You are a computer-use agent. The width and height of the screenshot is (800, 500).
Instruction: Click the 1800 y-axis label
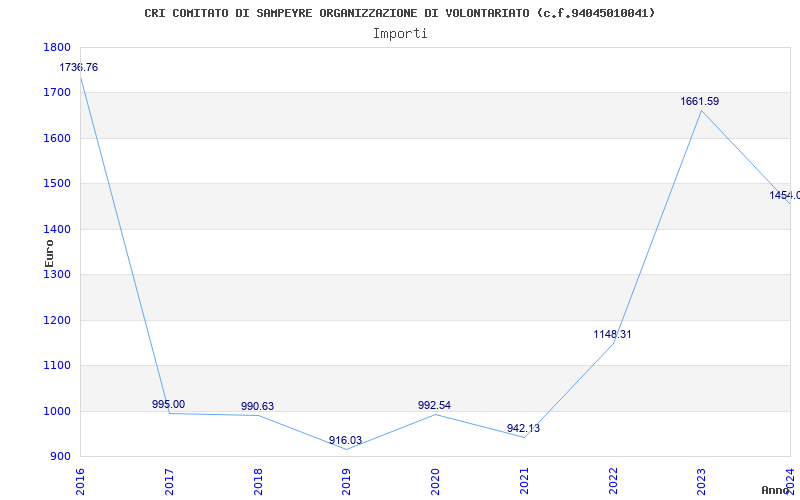coord(58,47)
